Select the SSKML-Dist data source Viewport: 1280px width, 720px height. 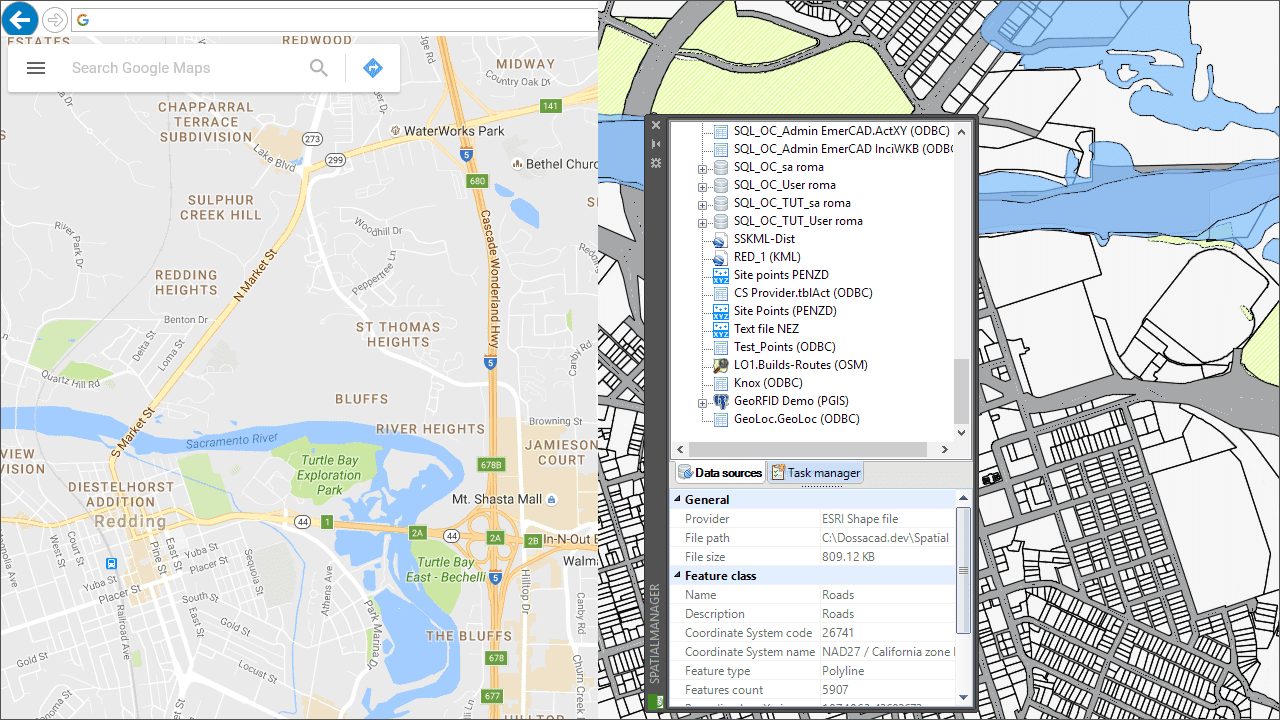764,239
